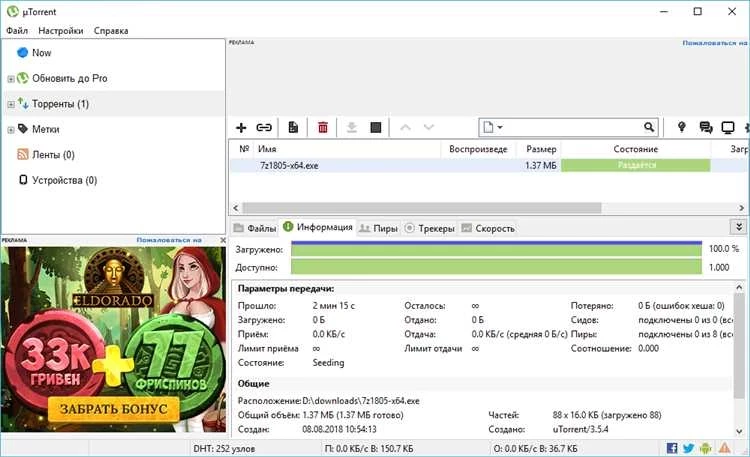The width and height of the screenshot is (750, 457).
Task: Move torrent down in queue
Action: [429, 127]
